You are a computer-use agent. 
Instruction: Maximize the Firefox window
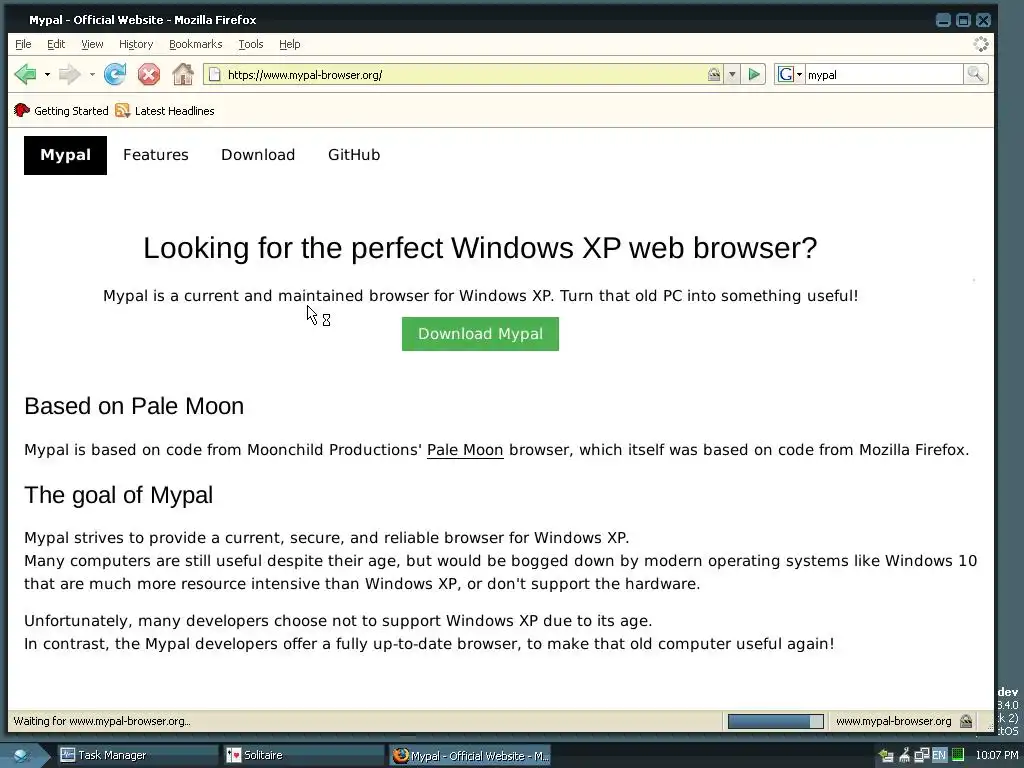tap(963, 20)
